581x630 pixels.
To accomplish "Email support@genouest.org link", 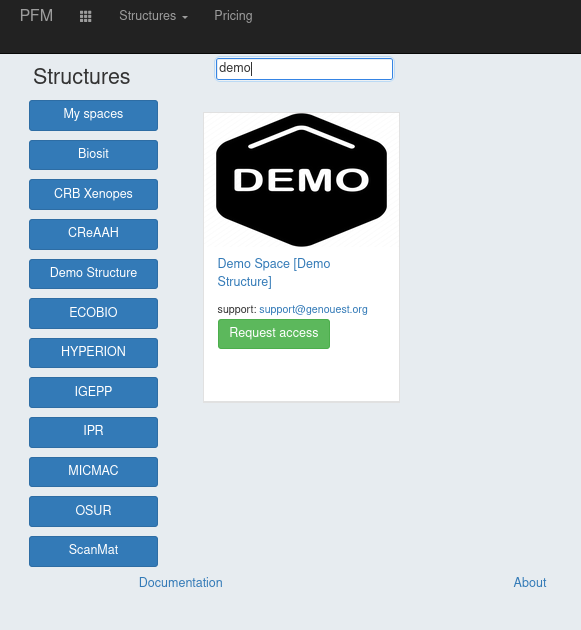I will [313, 309].
